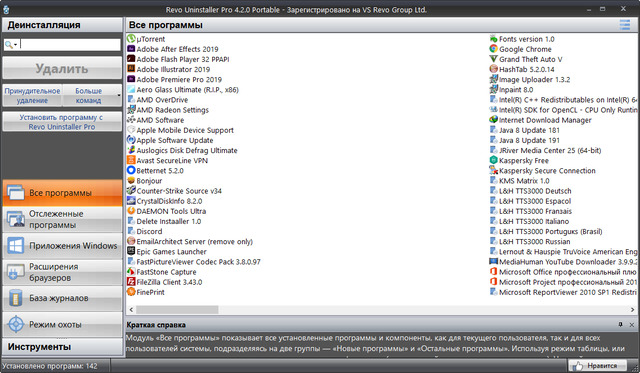
Task: Open Приложения Windows section
Action: pos(62,246)
